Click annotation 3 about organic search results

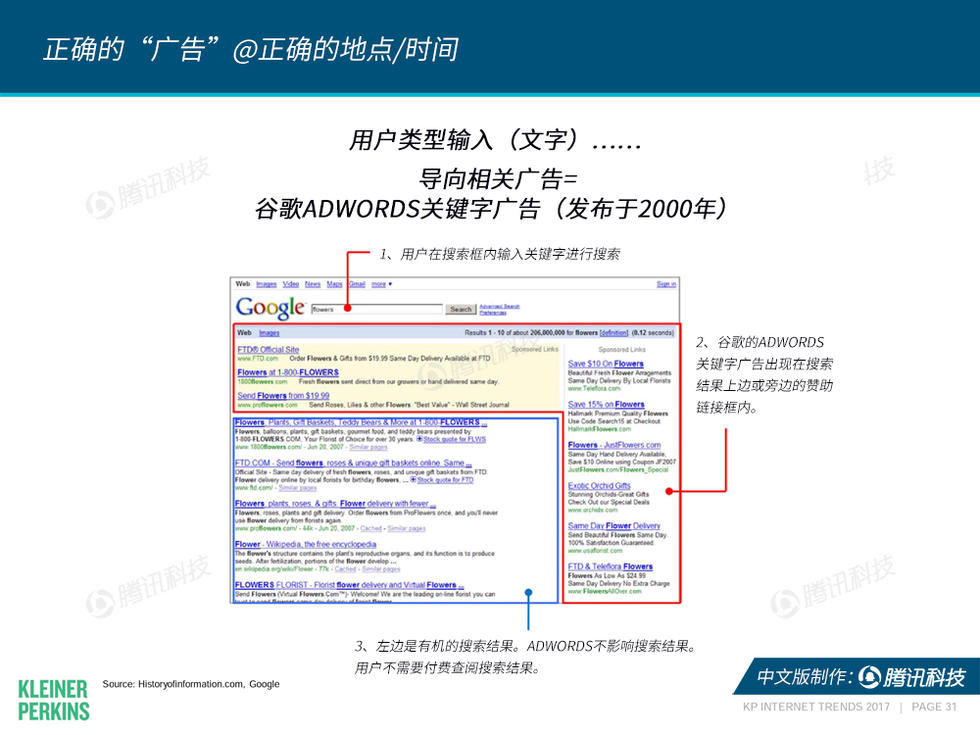pyautogui.click(x=525, y=657)
